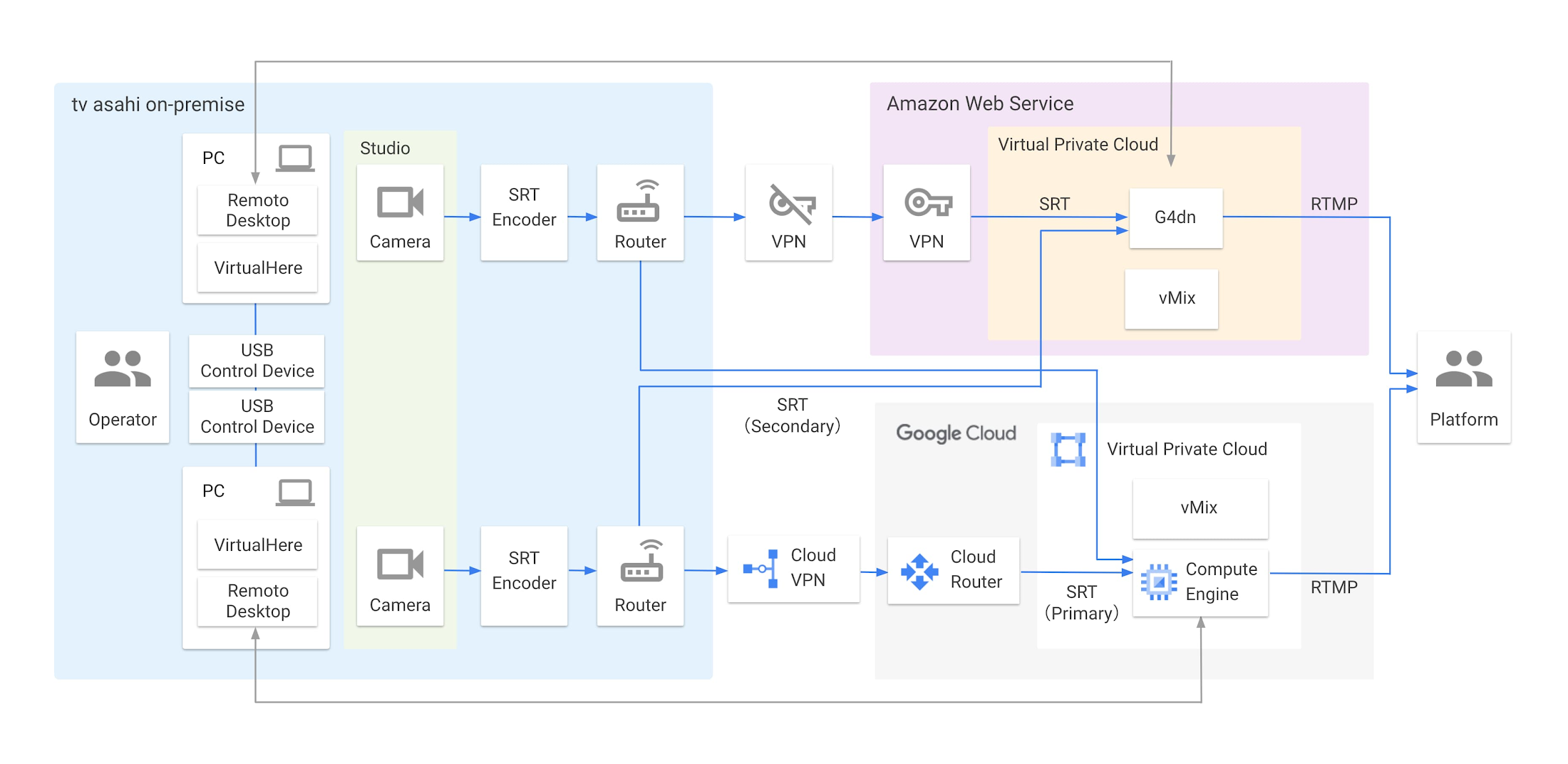Image resolution: width=1568 pixels, height=764 pixels.
Task: Click the key VPN icon inside Amazon Web Service
Action: (928, 202)
